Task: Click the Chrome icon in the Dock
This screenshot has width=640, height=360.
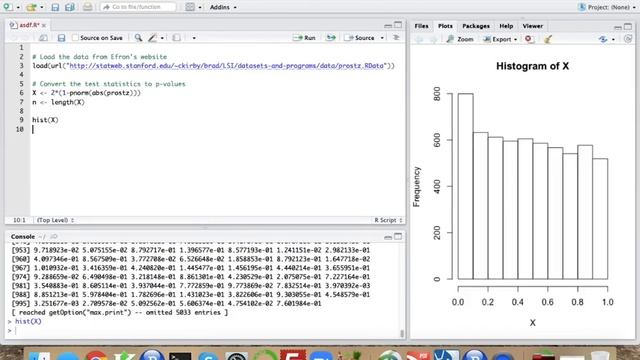Action: [96, 356]
